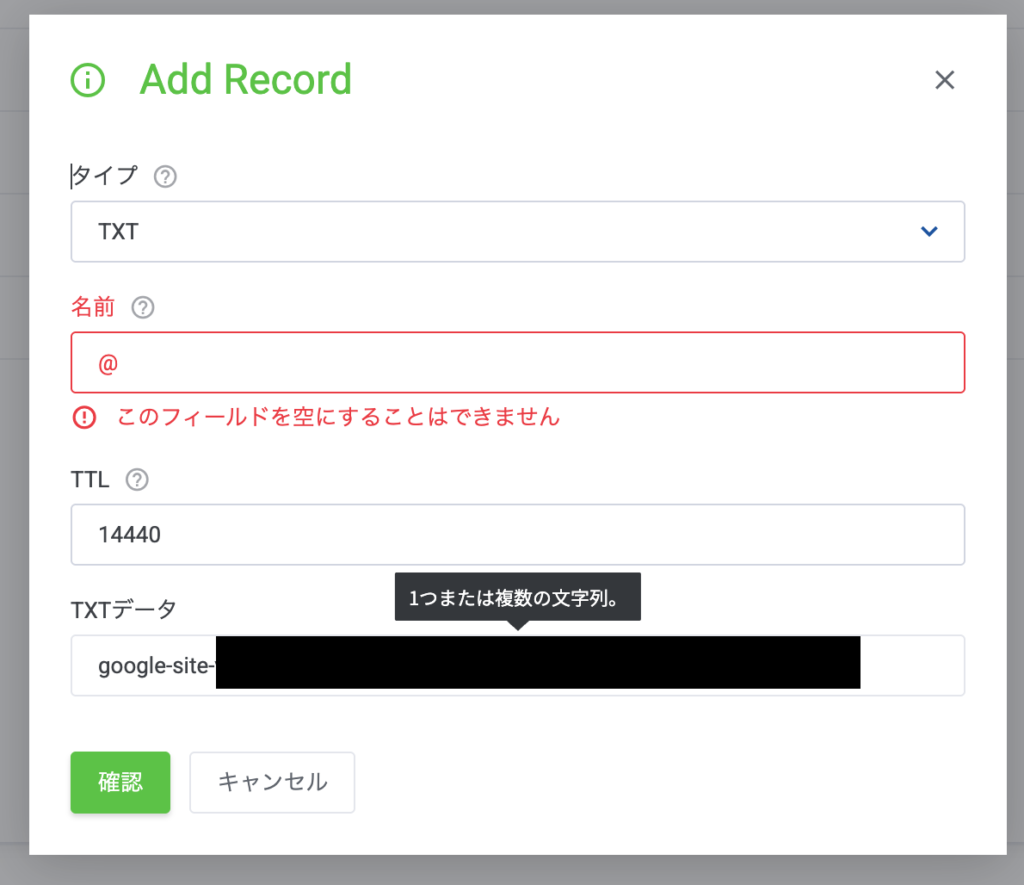The width and height of the screenshot is (1024, 885).
Task: Select the TTL field showing 14440
Action: 517,535
